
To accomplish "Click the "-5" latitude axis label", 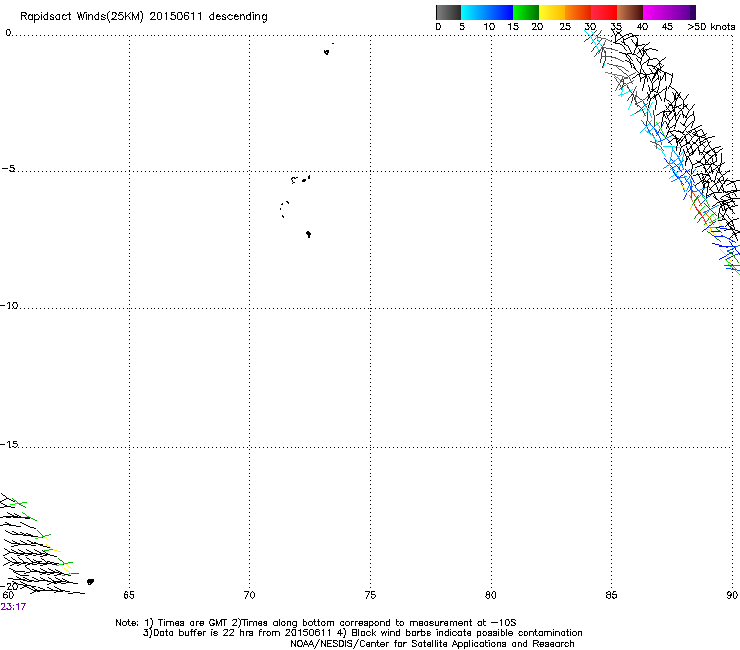I will pyautogui.click(x=8, y=168).
